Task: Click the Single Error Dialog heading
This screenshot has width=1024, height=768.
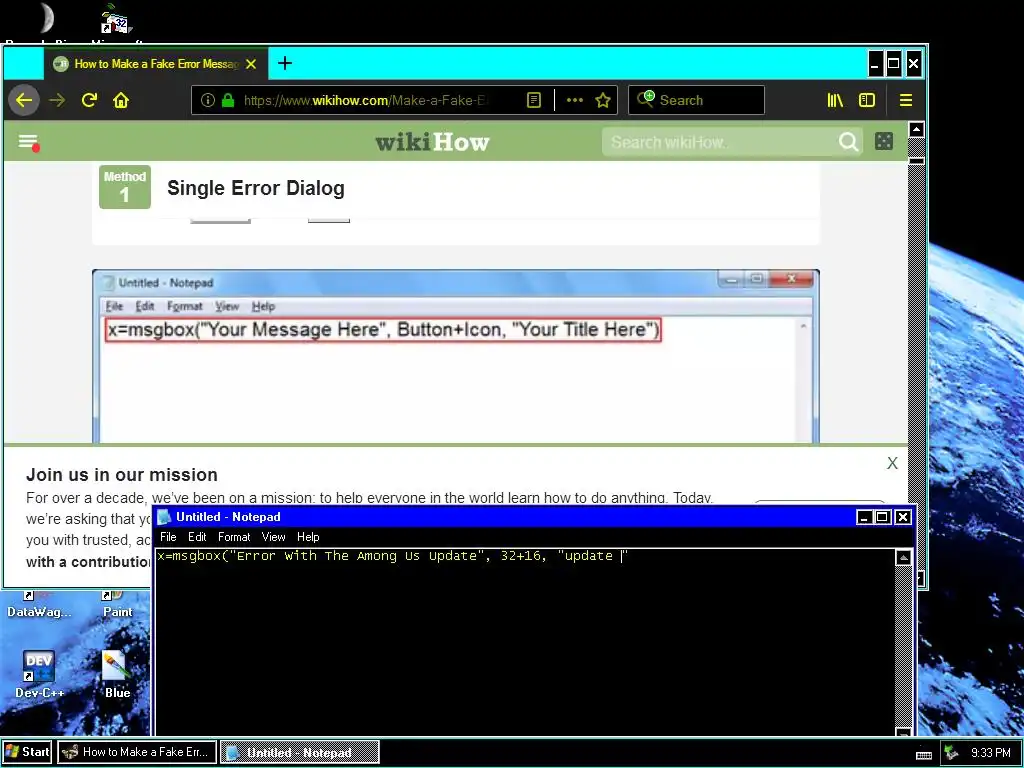Action: pos(256,188)
